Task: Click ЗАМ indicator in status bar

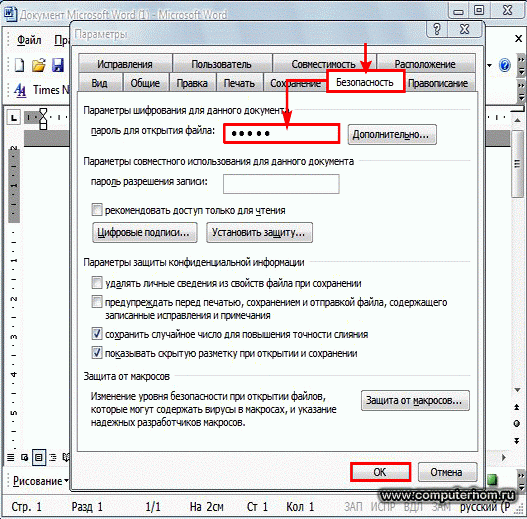Action: point(441,507)
